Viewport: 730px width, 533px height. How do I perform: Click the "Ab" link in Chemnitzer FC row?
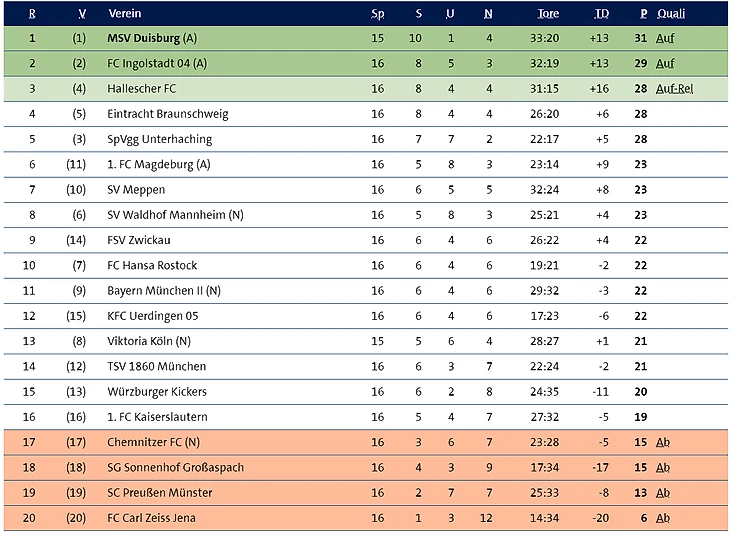tap(662, 442)
